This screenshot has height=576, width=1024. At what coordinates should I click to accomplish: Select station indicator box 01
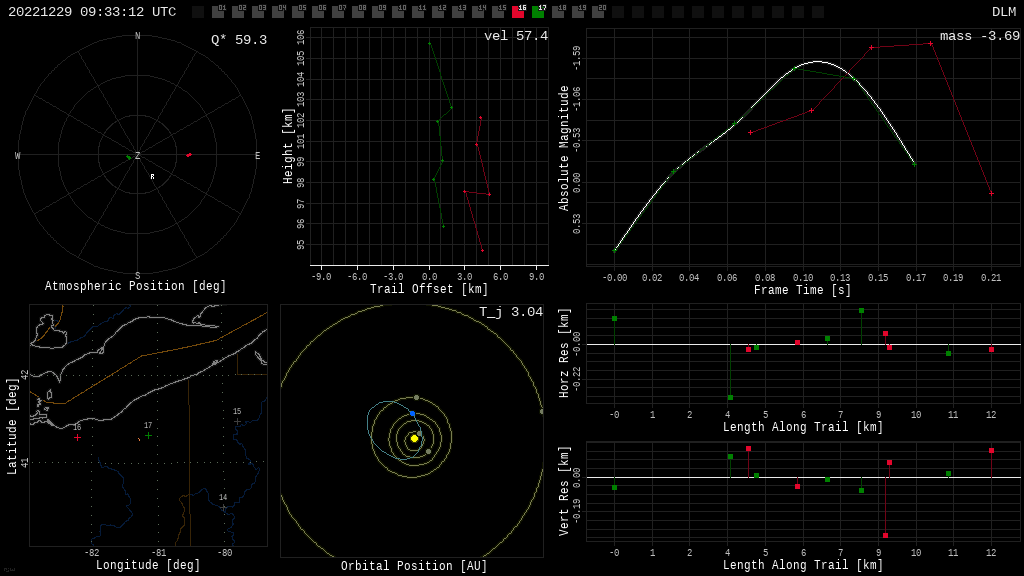point(218,11)
